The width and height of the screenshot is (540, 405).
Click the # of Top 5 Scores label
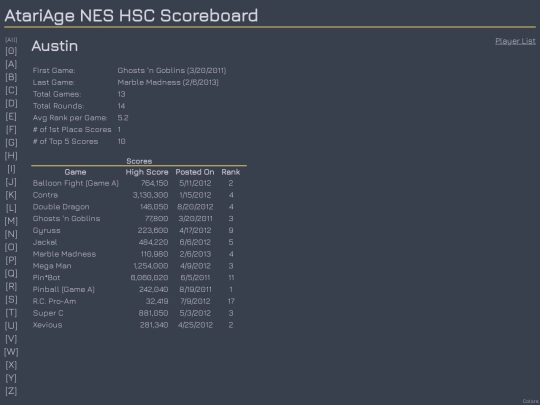(65, 142)
